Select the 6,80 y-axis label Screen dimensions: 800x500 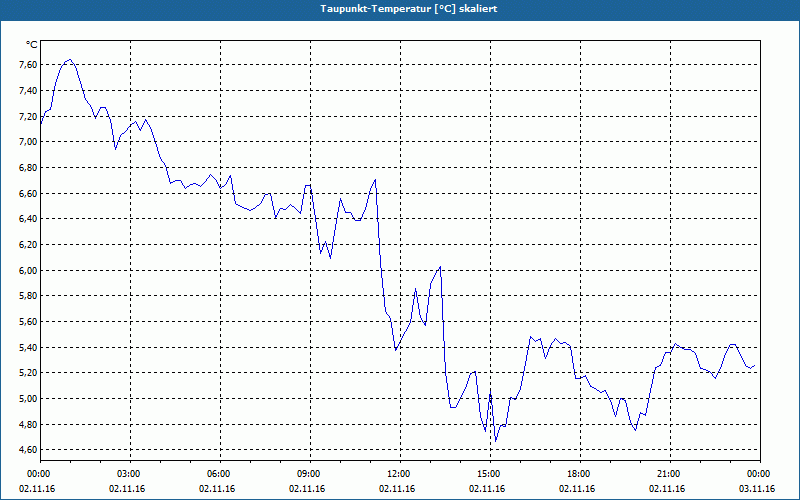(x=28, y=167)
